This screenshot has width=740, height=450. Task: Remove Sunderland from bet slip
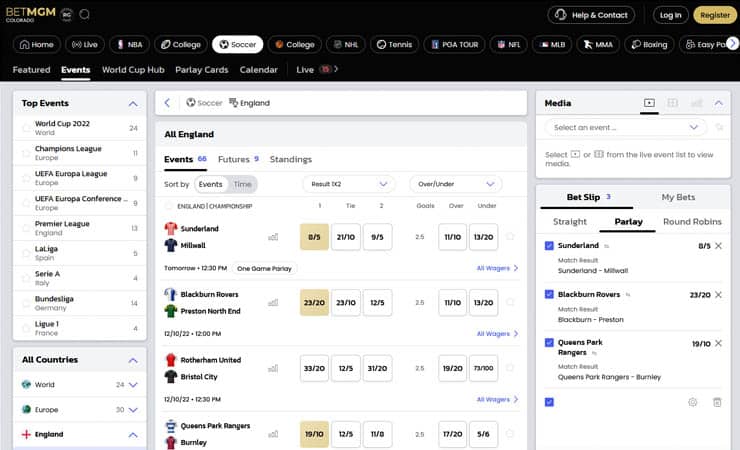pos(718,245)
